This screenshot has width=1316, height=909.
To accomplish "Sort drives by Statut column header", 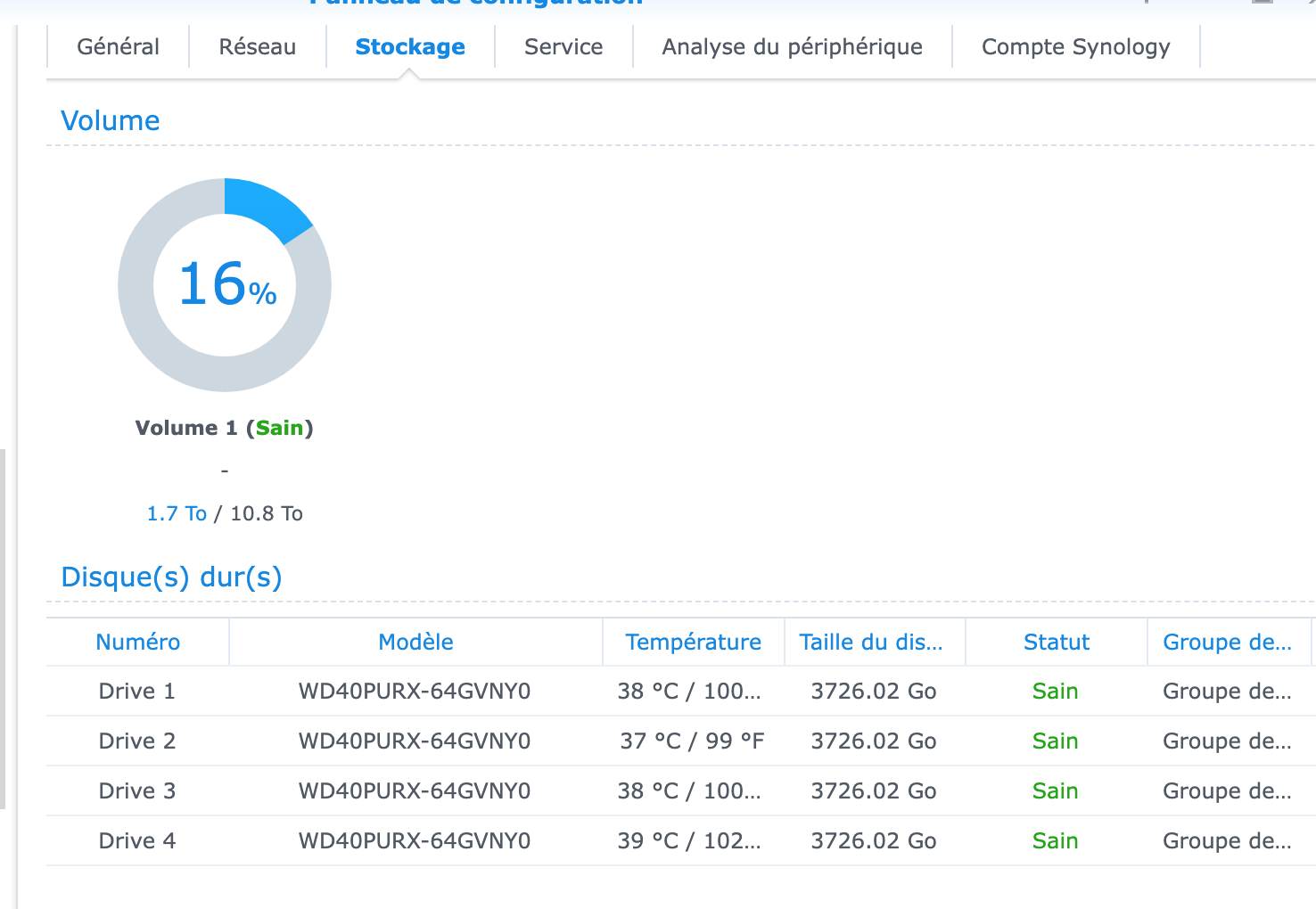I will [1056, 643].
